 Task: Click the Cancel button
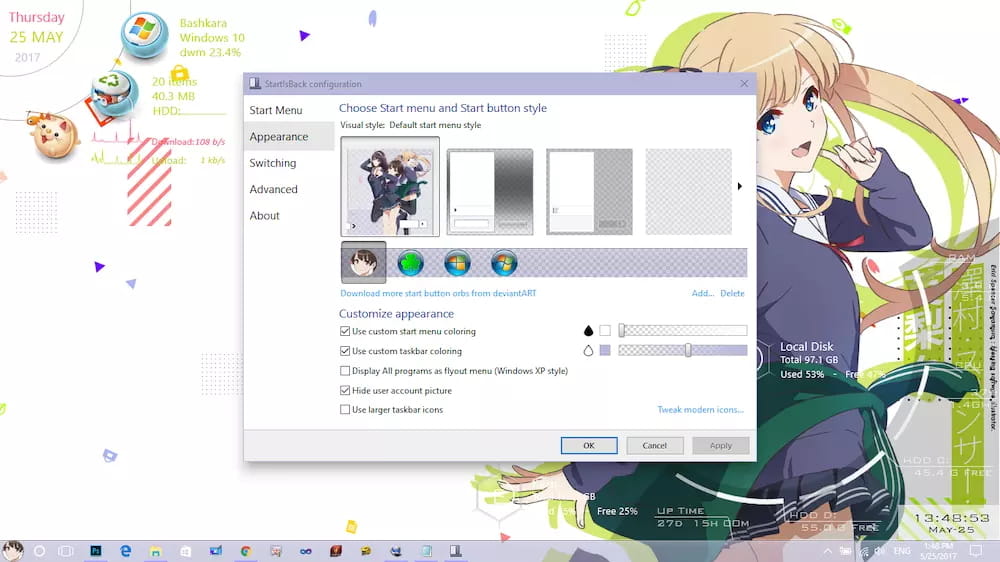click(x=654, y=445)
